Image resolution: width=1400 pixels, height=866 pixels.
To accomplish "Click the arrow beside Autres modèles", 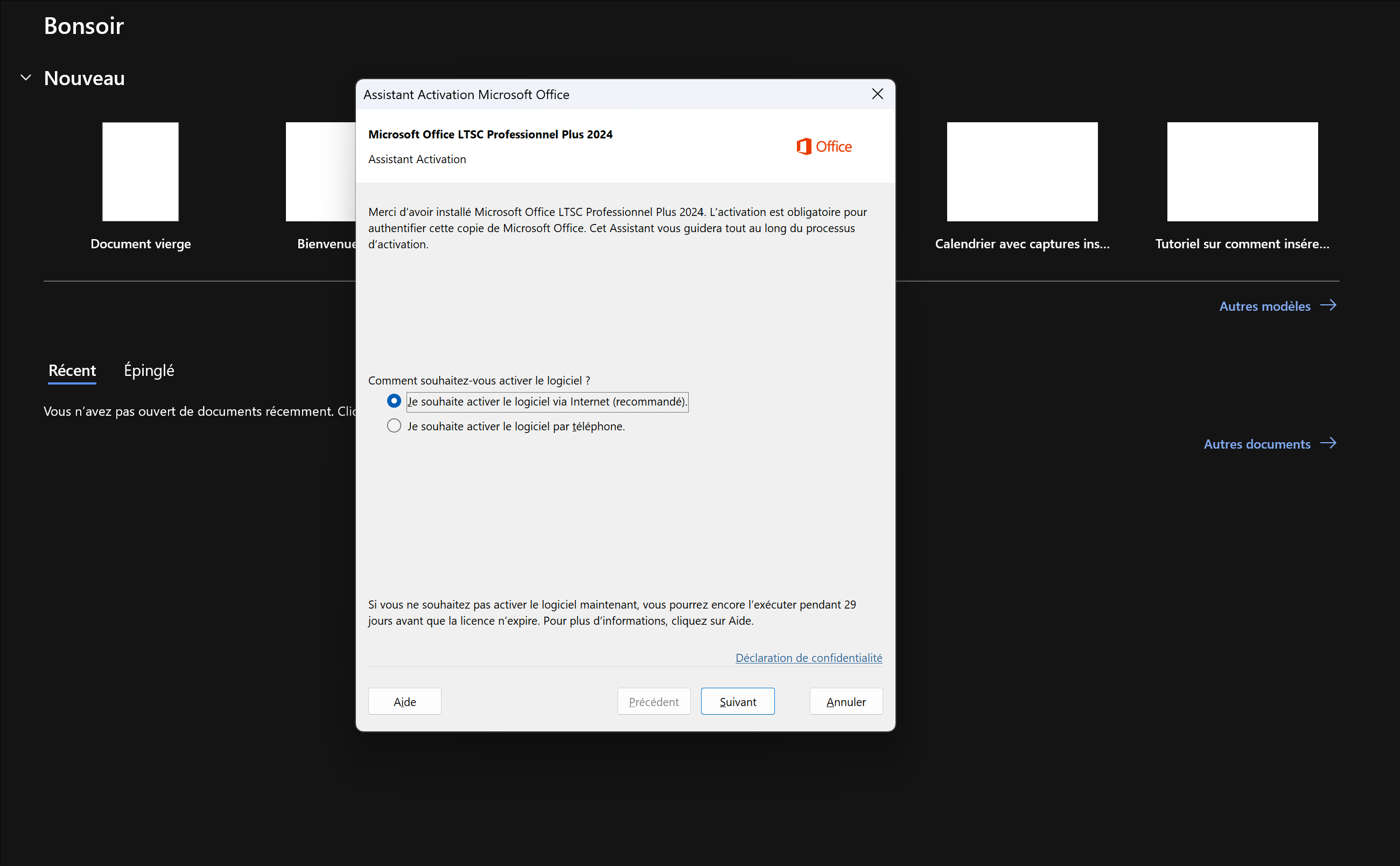I will coord(1328,305).
